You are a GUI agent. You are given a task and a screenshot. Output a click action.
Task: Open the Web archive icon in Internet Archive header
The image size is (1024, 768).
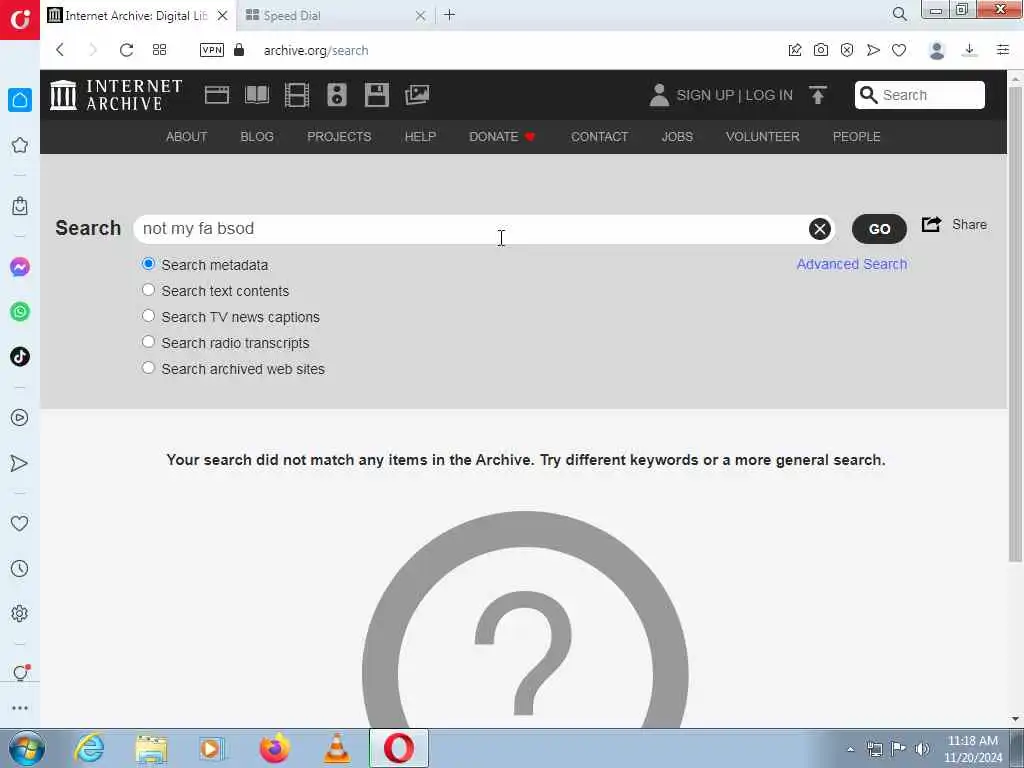tap(217, 95)
